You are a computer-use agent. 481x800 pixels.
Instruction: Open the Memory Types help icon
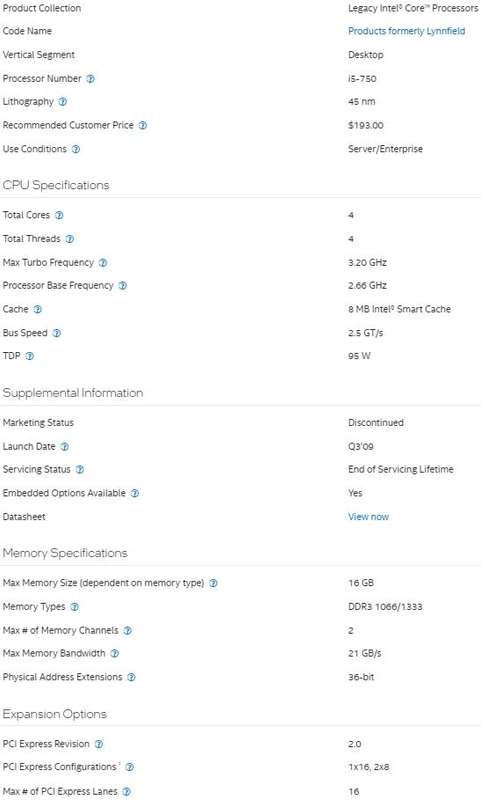pos(74,607)
